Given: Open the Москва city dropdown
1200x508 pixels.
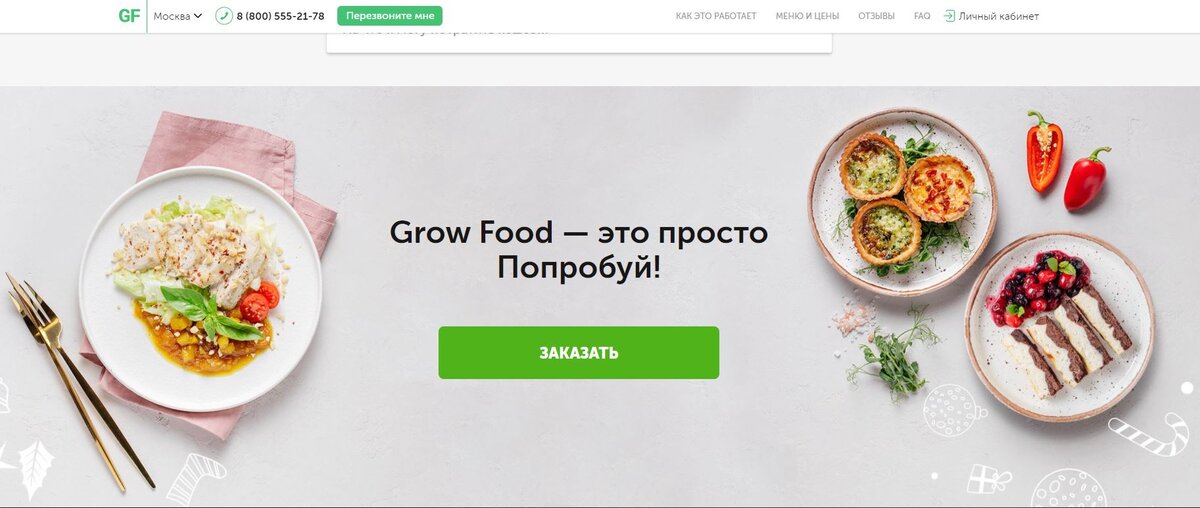Looking at the screenshot, I should (x=177, y=16).
